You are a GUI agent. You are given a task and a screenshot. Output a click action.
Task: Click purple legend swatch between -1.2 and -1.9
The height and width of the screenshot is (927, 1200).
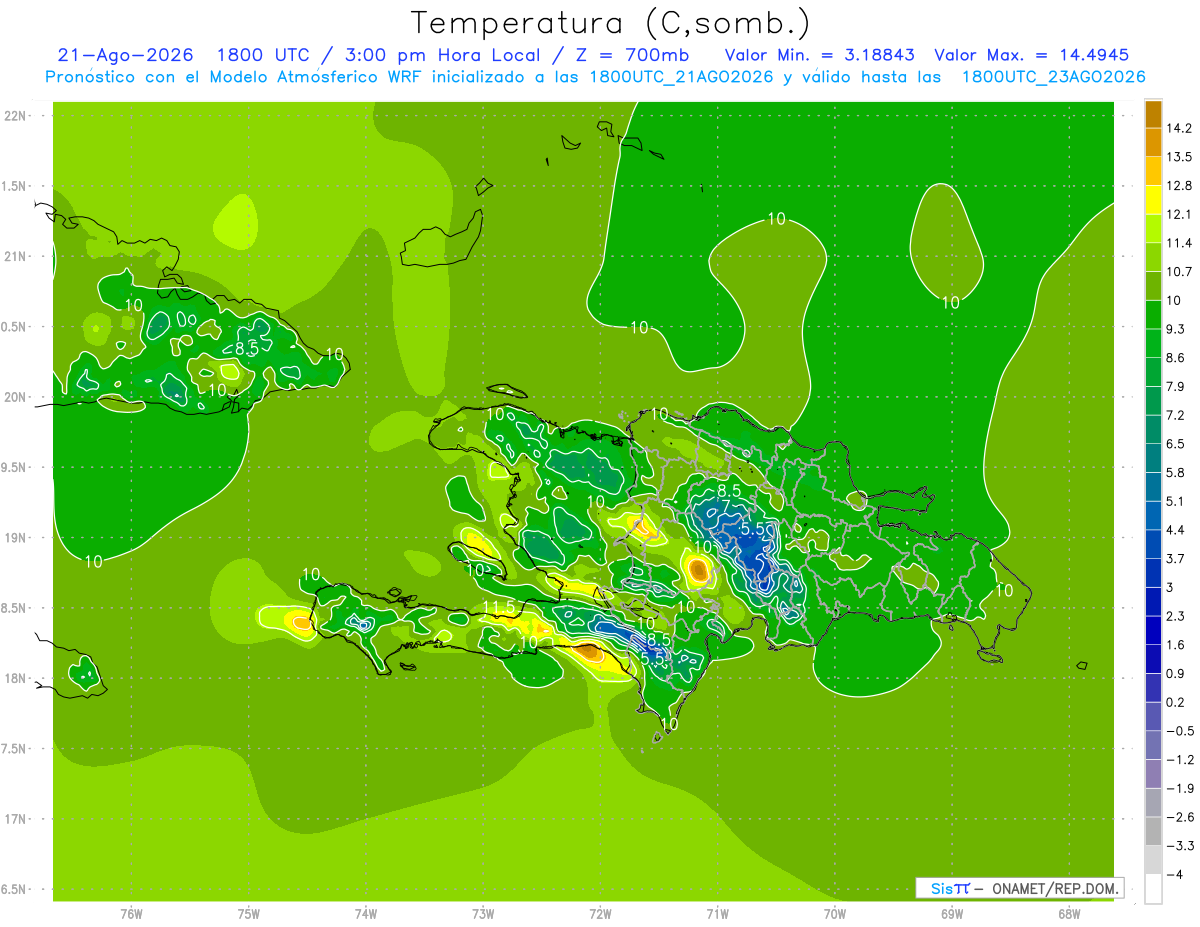(1153, 773)
